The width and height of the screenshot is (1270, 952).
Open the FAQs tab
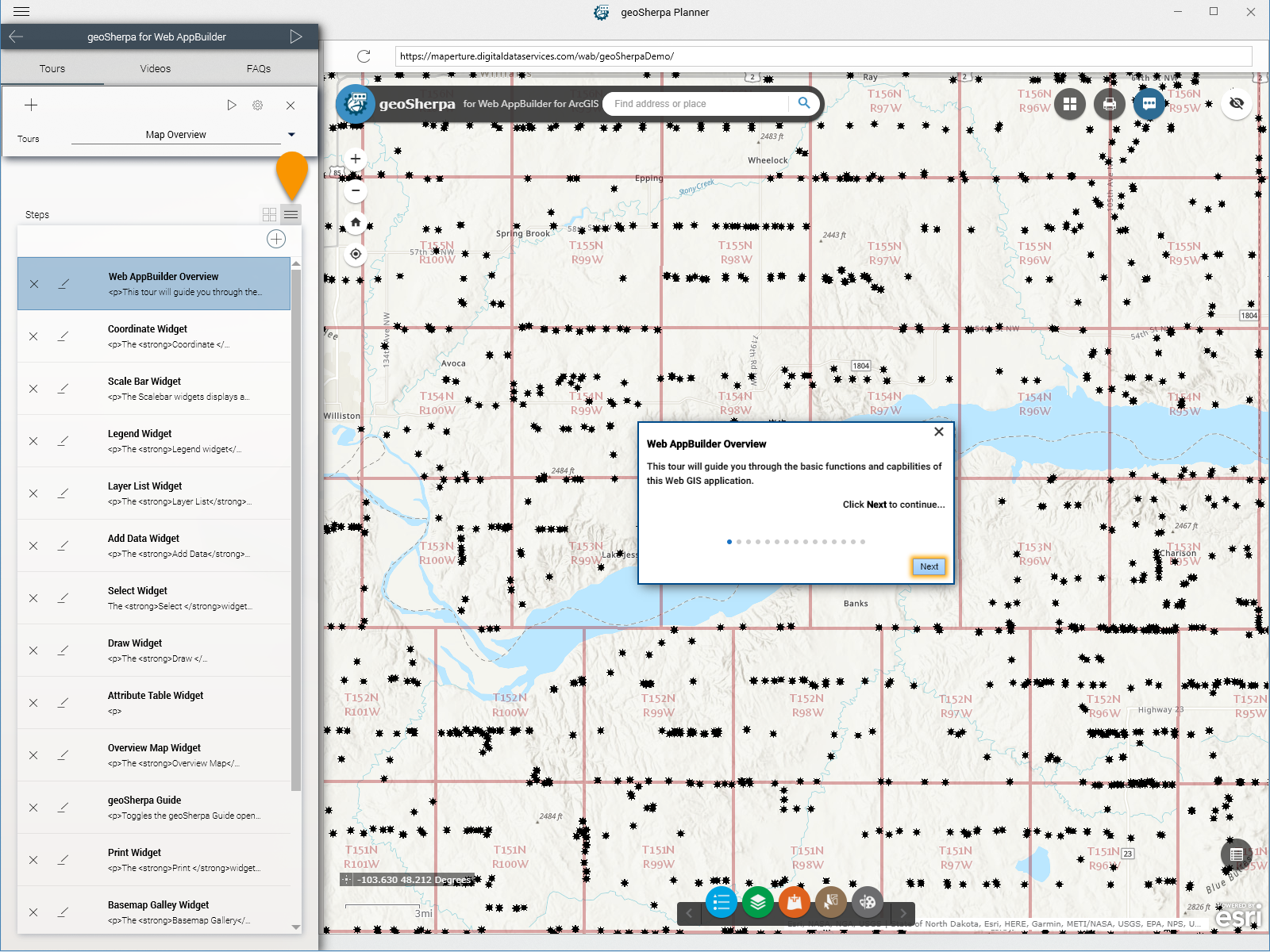click(x=259, y=69)
